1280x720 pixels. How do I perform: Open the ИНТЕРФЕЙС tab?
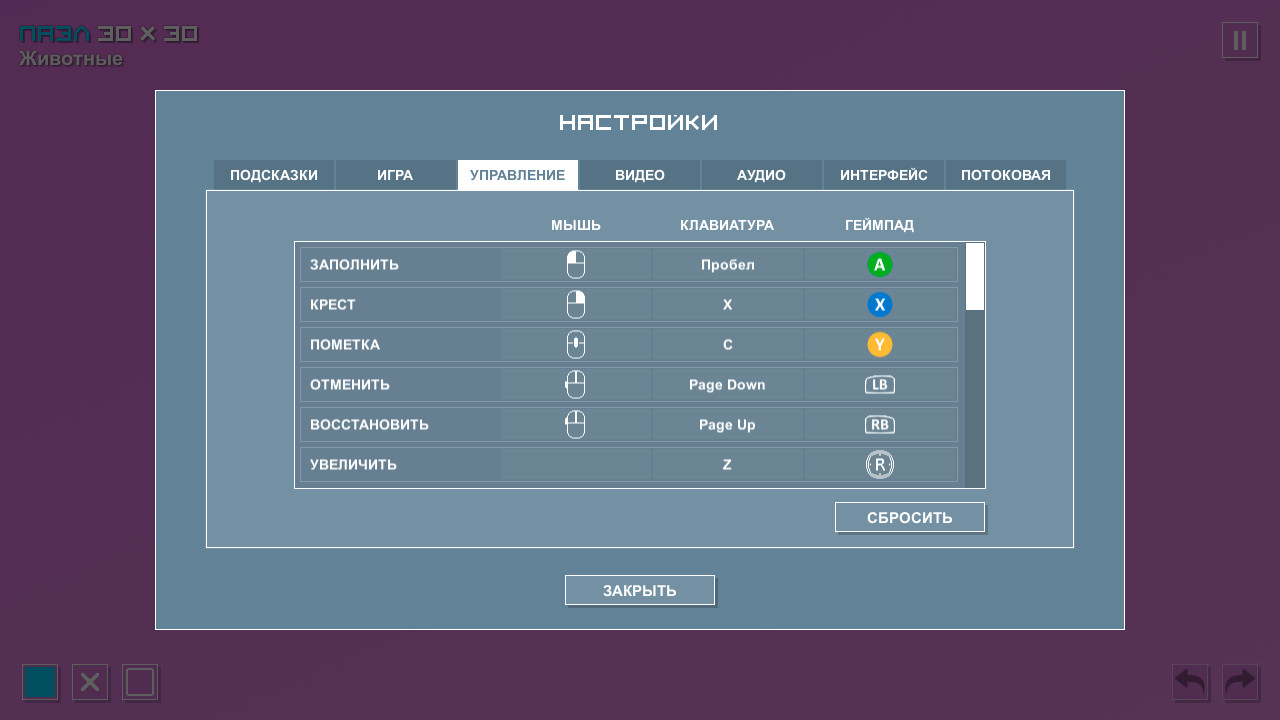[884, 175]
